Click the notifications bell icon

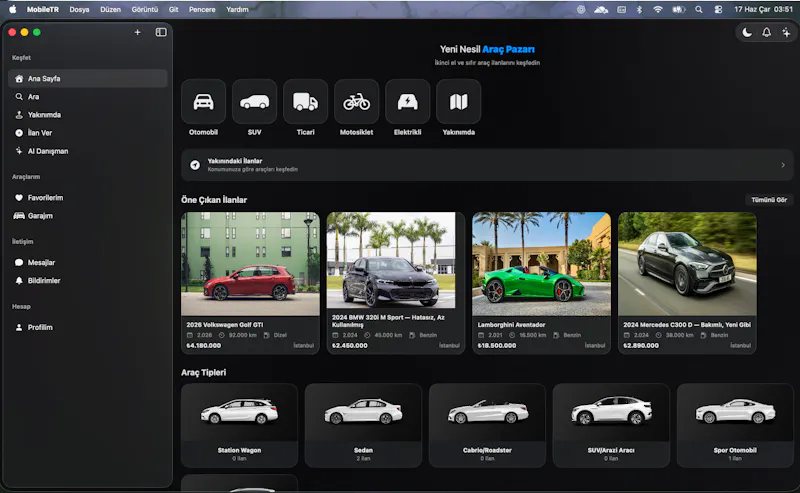coord(766,33)
